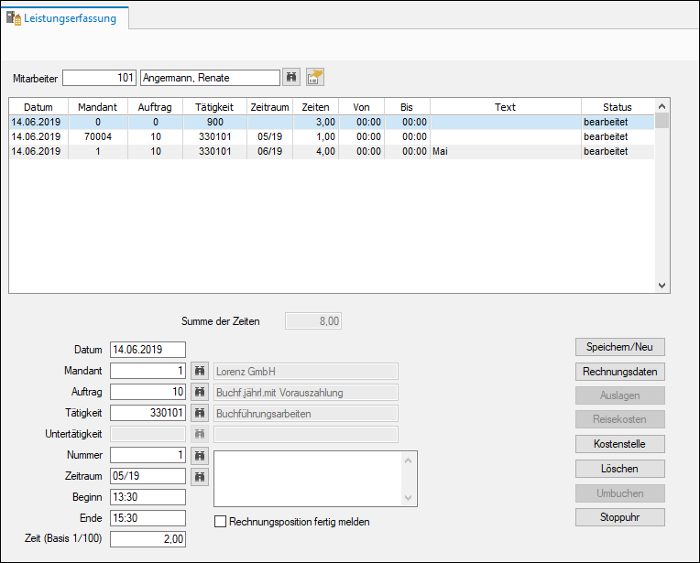The width and height of the screenshot is (700, 563).
Task: Click the Auftrag input field with 10
Action: tap(148, 392)
